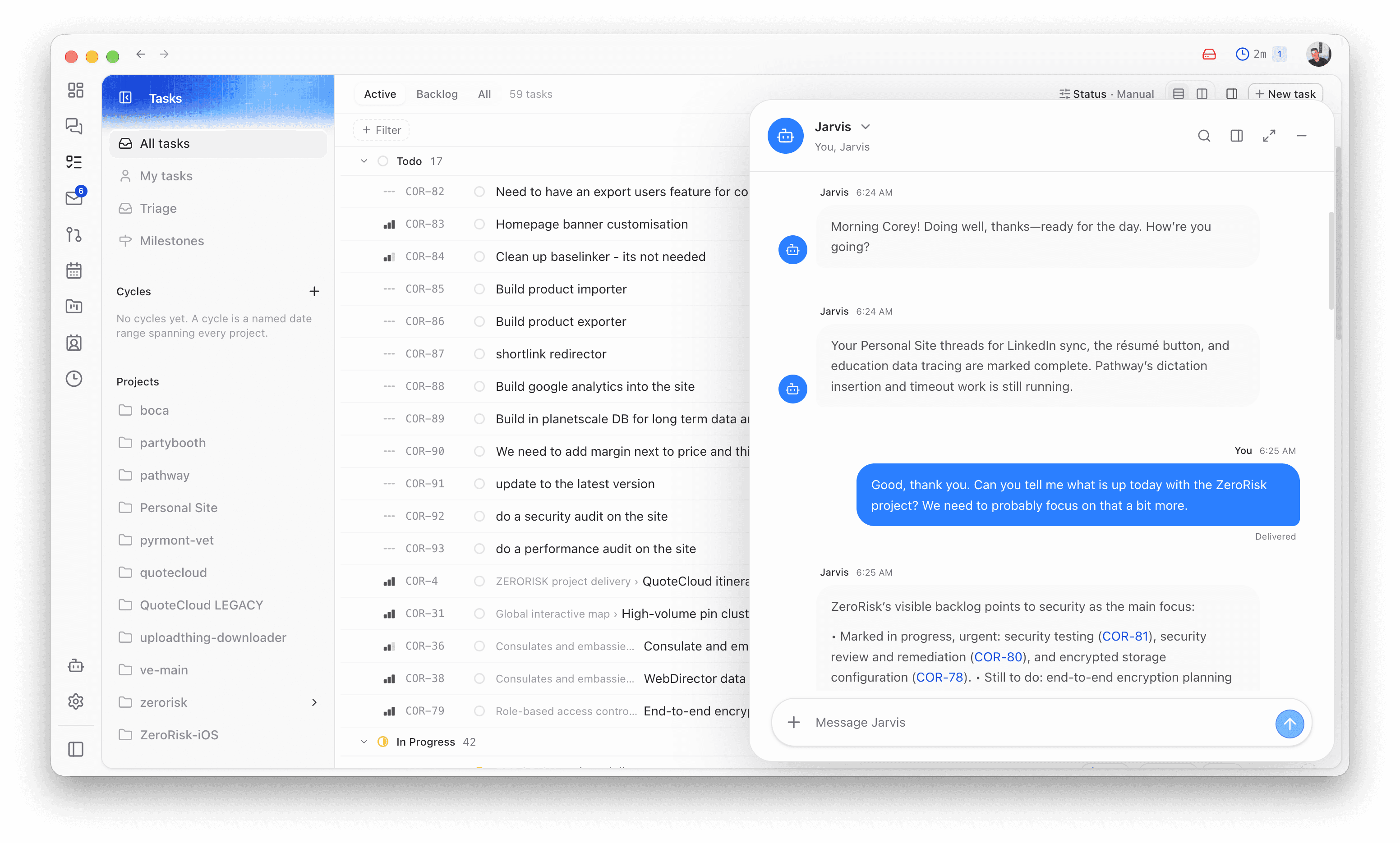This screenshot has height=843, width=1400.
Task: Expand Jarvis chat to full size
Action: click(x=1269, y=136)
